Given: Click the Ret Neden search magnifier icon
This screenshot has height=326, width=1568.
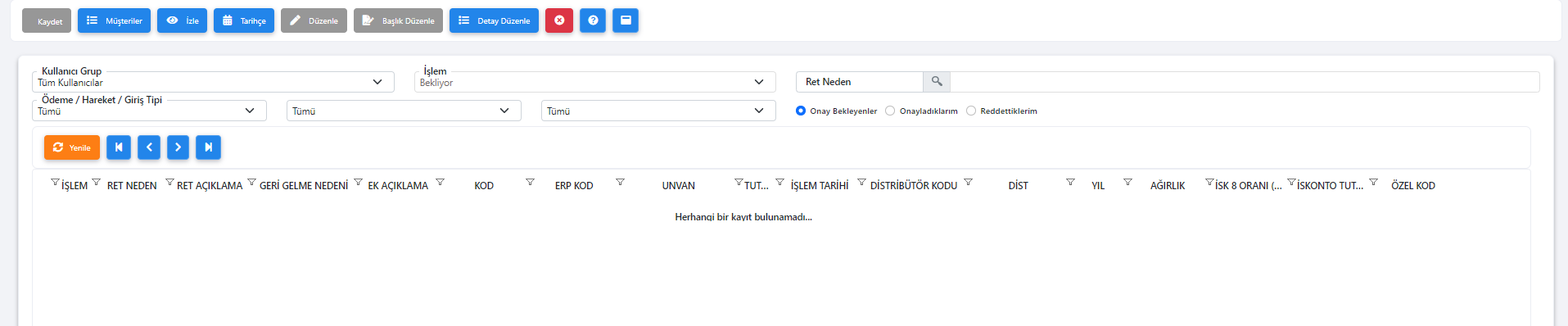Looking at the screenshot, I should (x=937, y=82).
